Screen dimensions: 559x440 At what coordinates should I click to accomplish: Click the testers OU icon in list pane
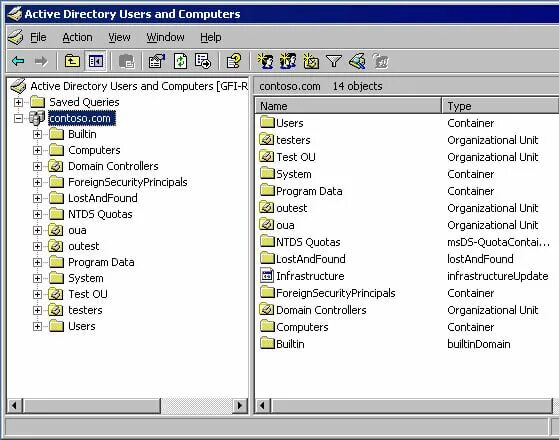point(266,139)
